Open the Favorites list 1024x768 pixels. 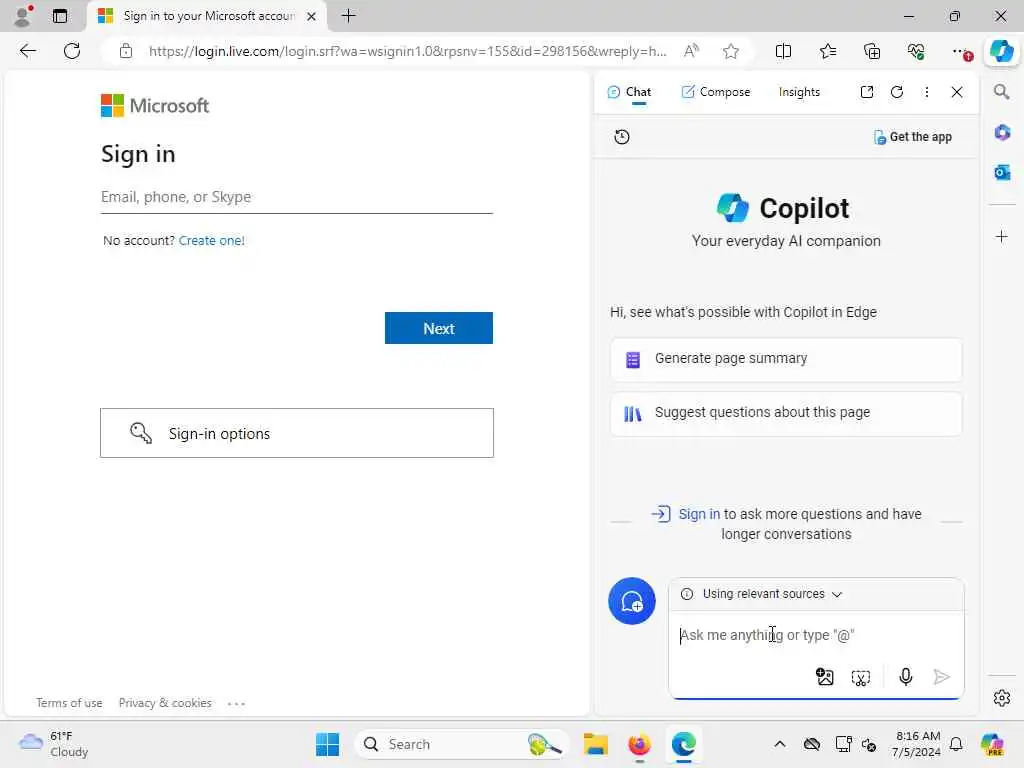pyautogui.click(x=827, y=51)
